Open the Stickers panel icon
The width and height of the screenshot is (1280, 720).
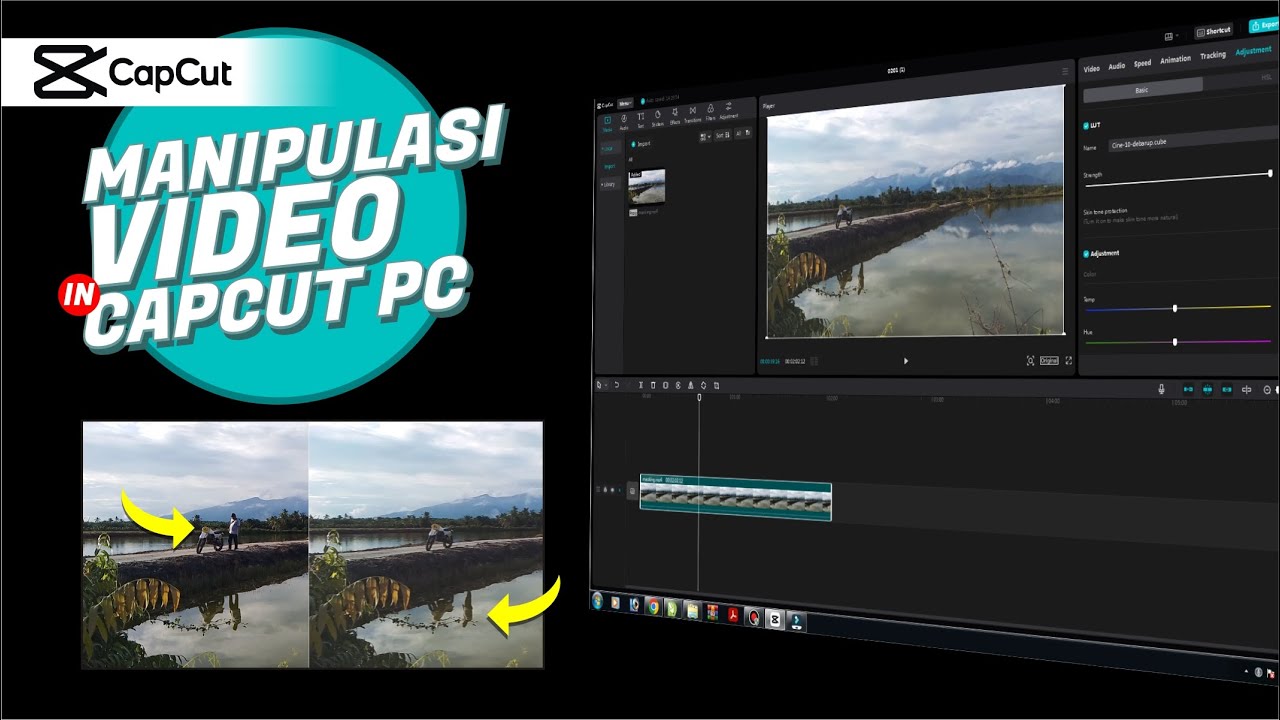pos(658,114)
